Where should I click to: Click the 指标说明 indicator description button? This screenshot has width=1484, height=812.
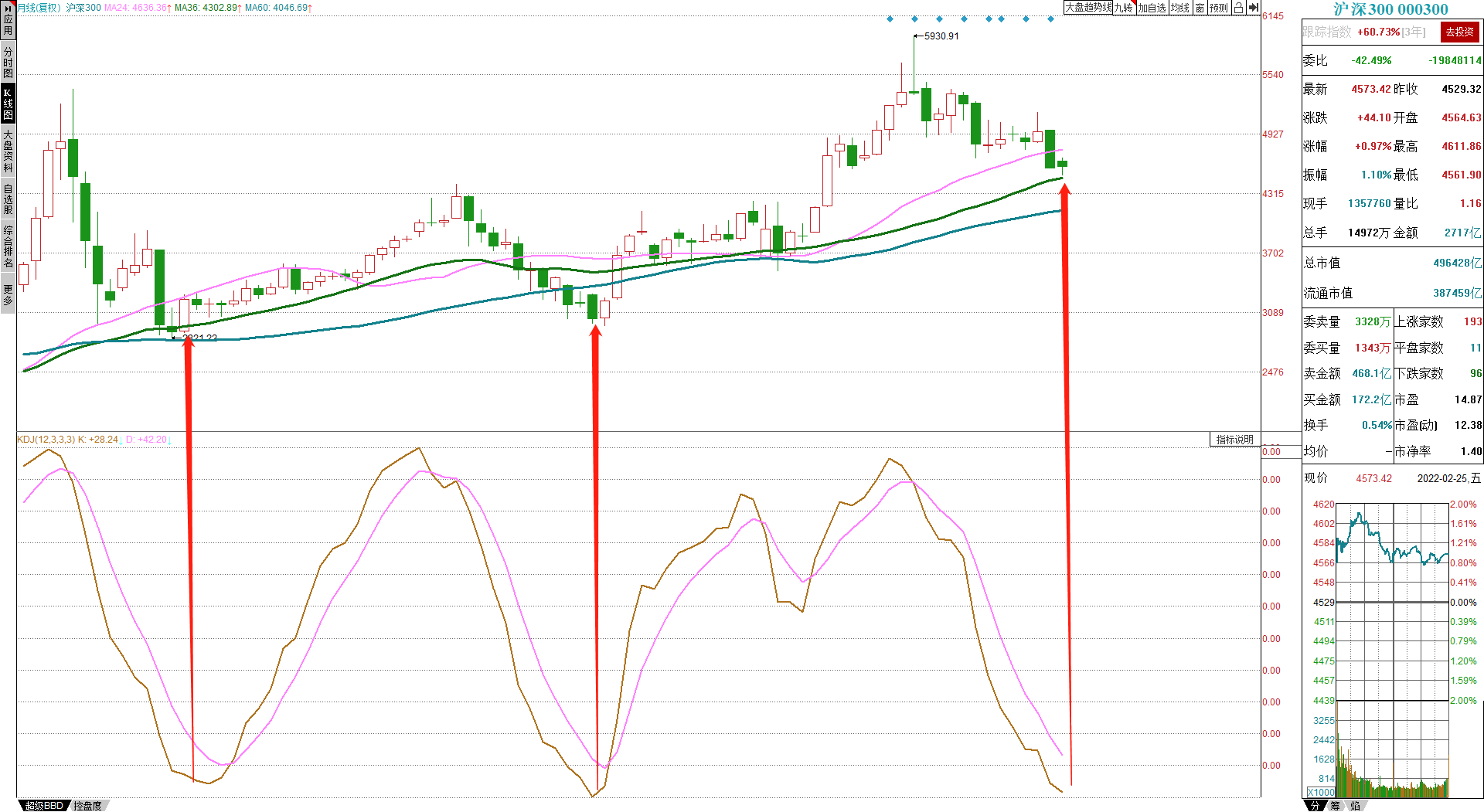[x=1234, y=440]
